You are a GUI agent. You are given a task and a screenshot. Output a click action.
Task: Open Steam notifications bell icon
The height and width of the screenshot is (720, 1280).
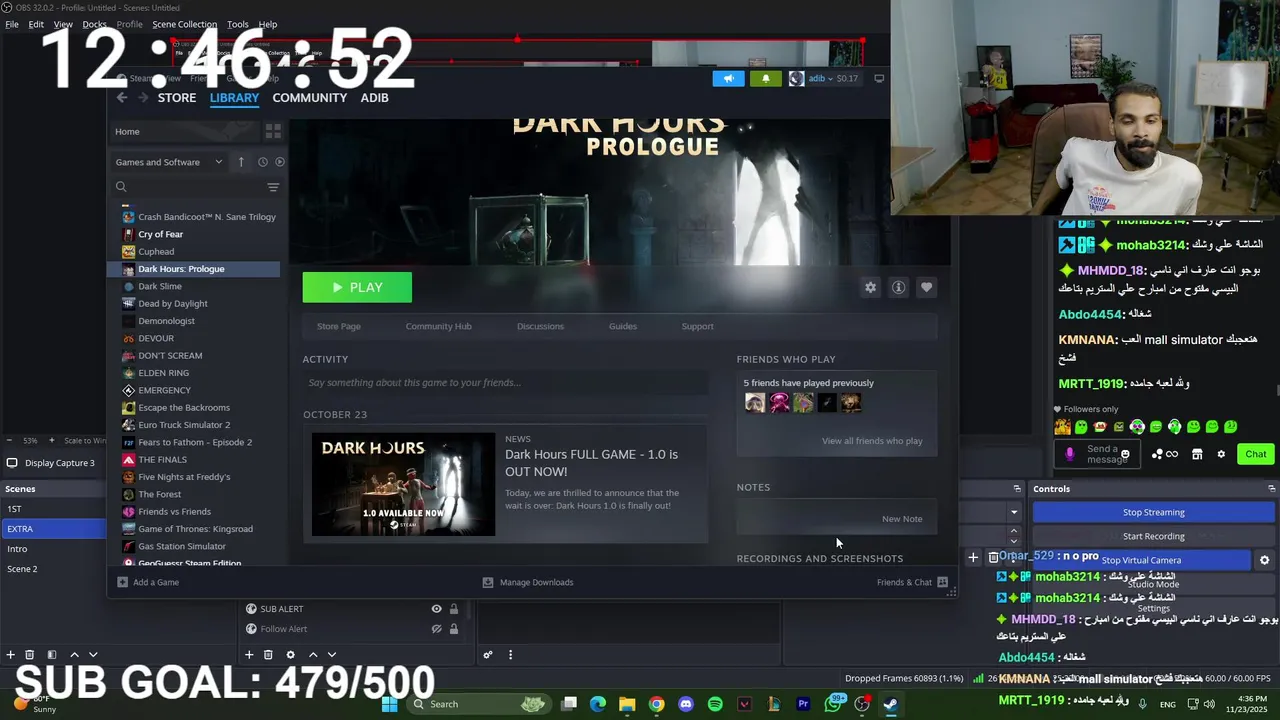pyautogui.click(x=765, y=78)
